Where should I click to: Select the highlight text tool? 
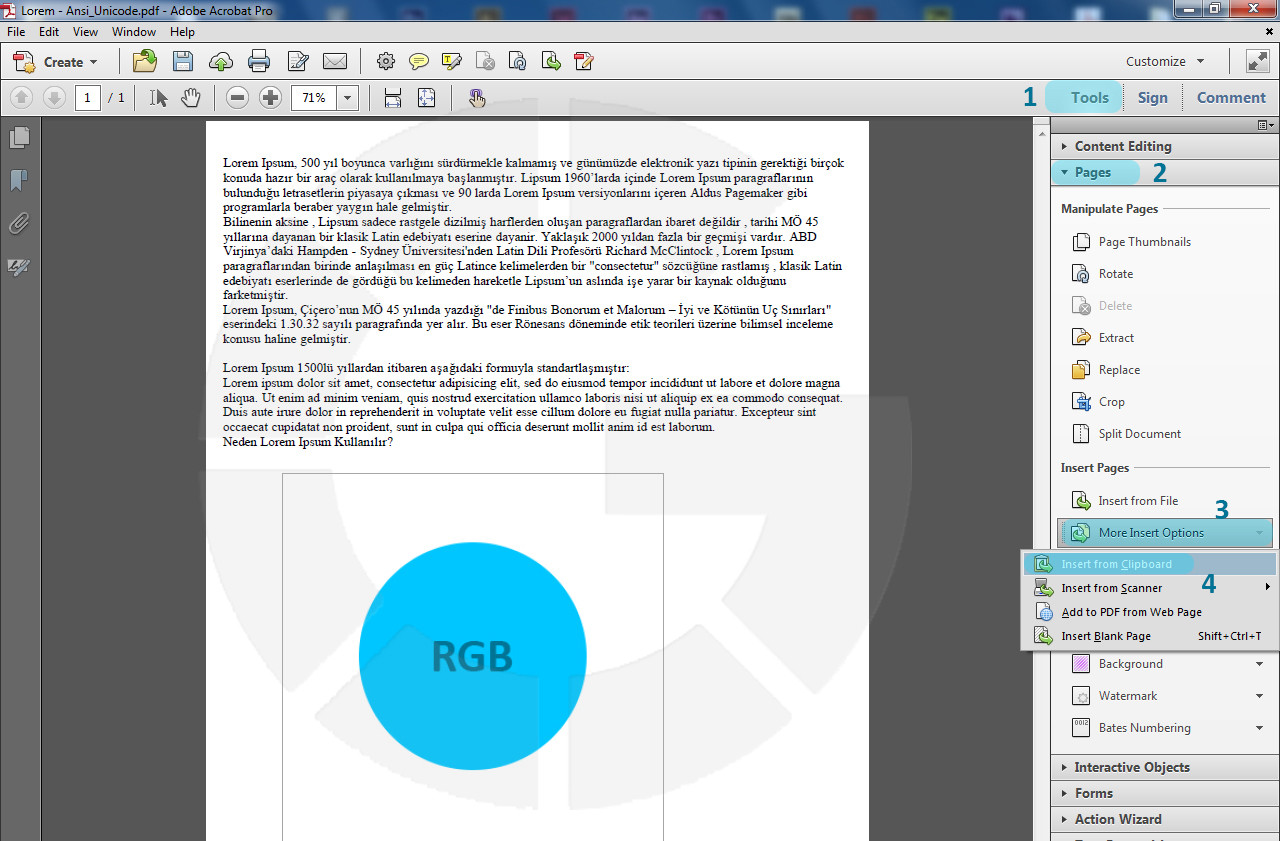tap(452, 62)
